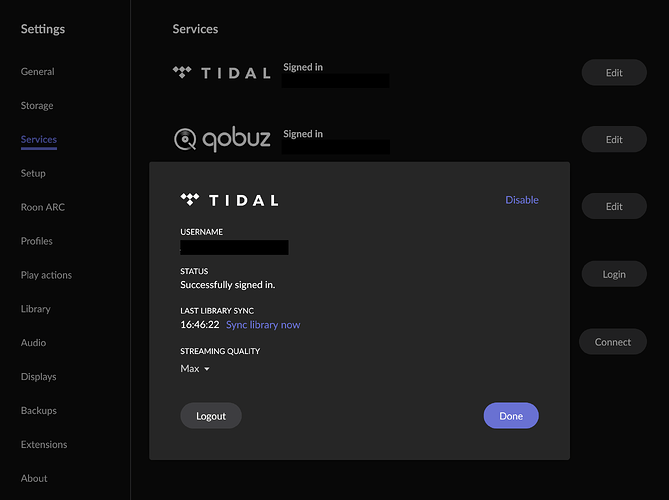Click the Connect button
Image resolution: width=669 pixels, height=500 pixels.
pyautogui.click(x=612, y=342)
